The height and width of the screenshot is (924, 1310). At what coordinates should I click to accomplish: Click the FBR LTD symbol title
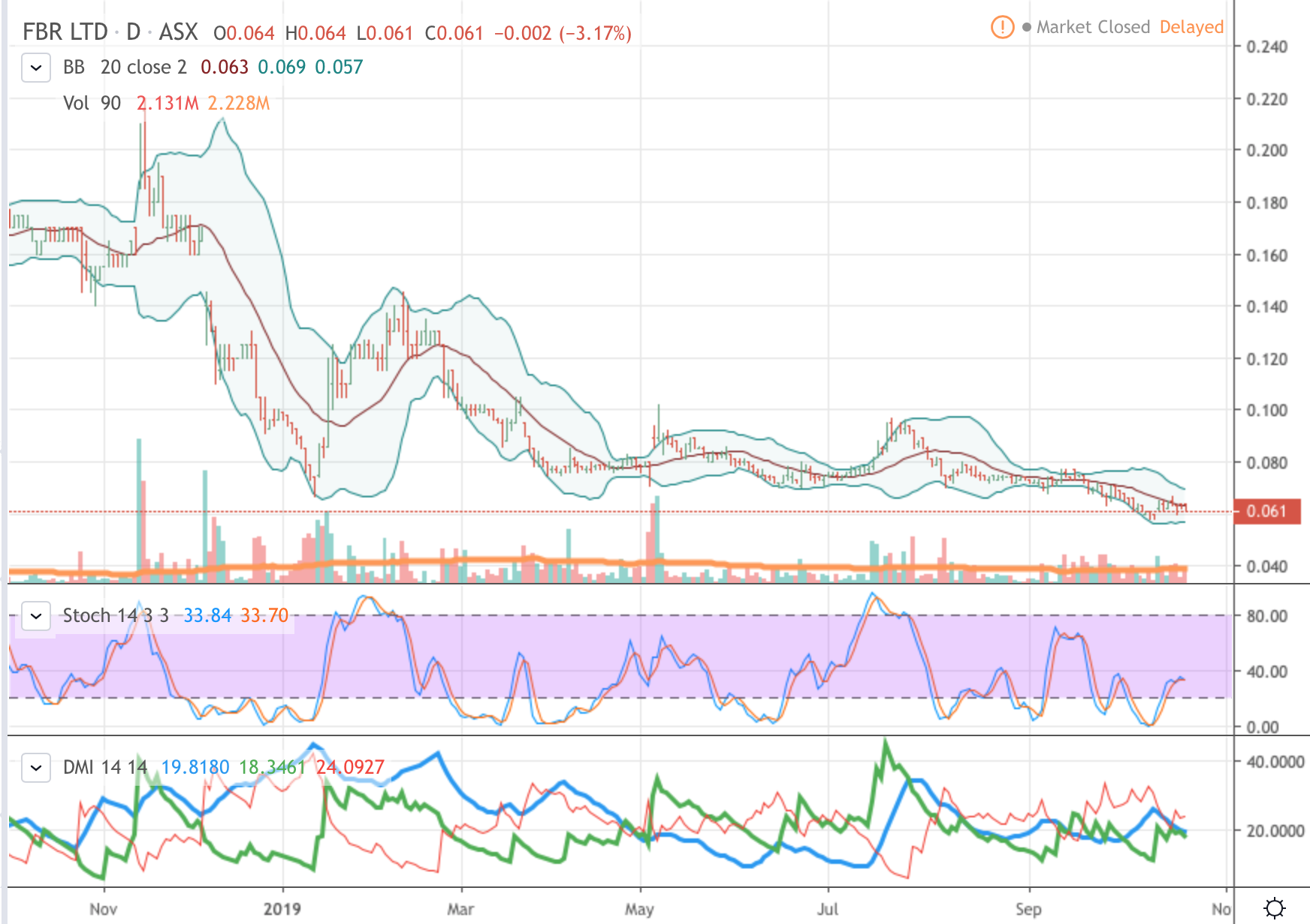65,32
